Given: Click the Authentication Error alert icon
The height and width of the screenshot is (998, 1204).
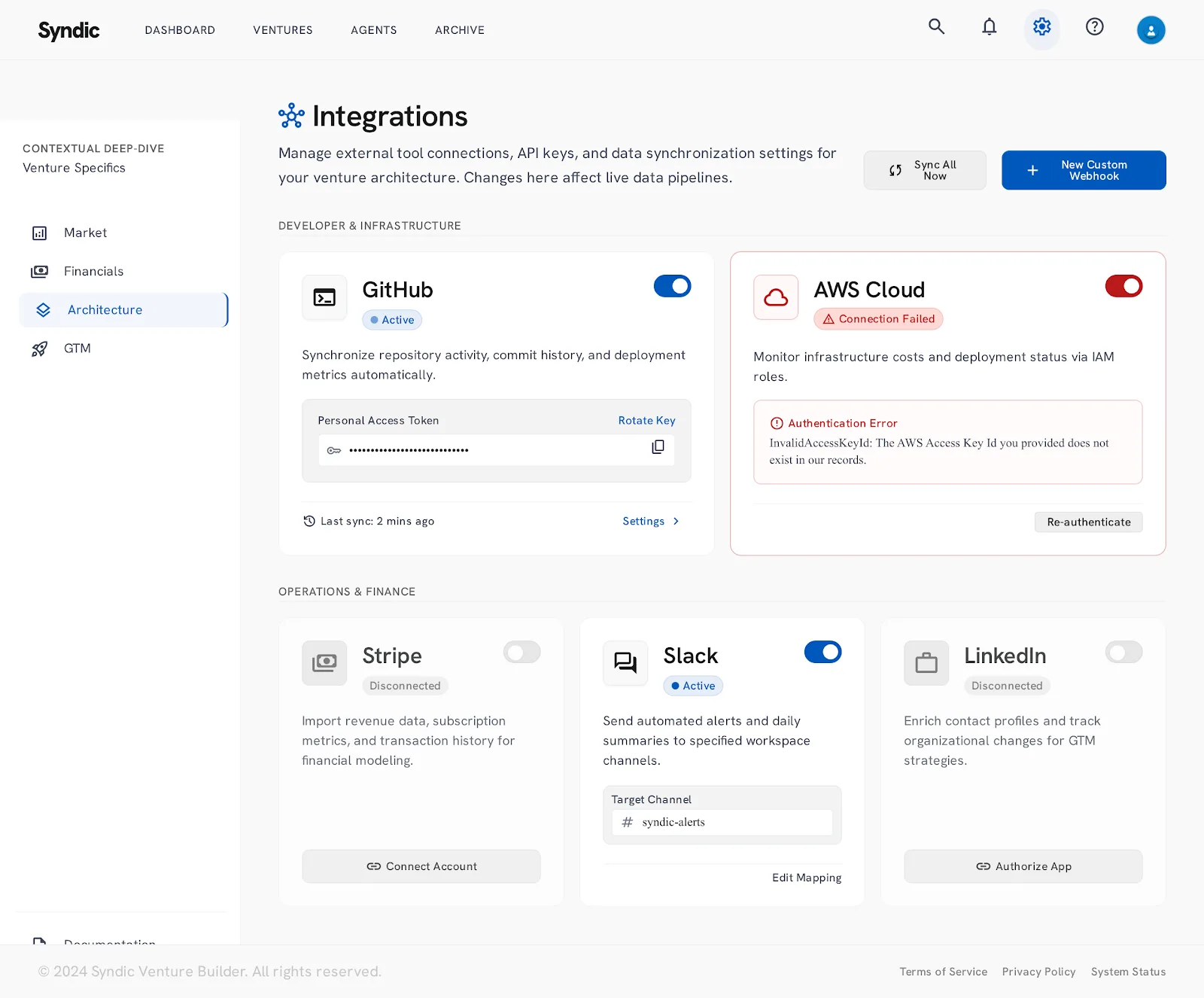Looking at the screenshot, I should click(777, 423).
